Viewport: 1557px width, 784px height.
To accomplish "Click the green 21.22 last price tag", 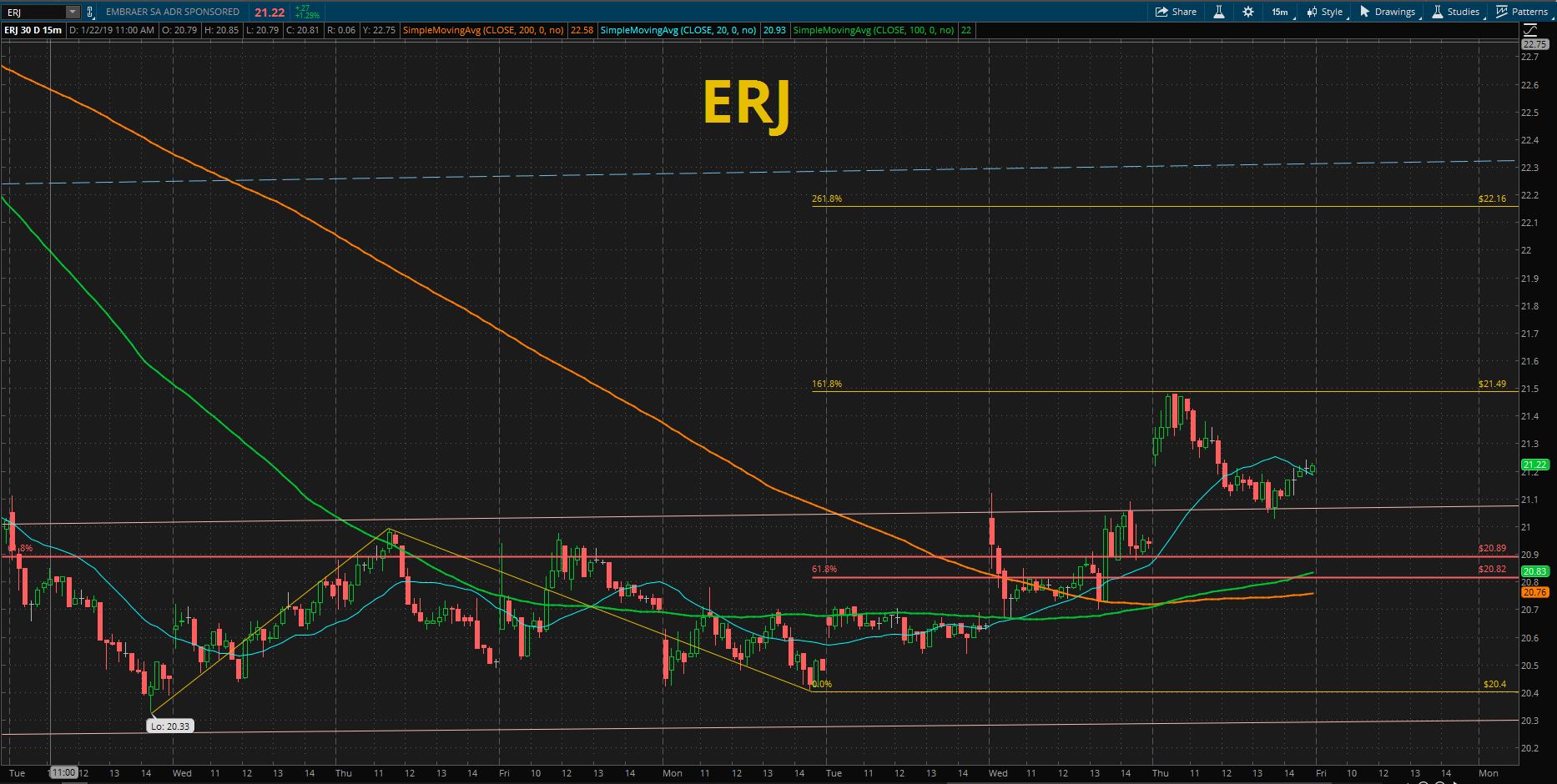I will pyautogui.click(x=1535, y=465).
